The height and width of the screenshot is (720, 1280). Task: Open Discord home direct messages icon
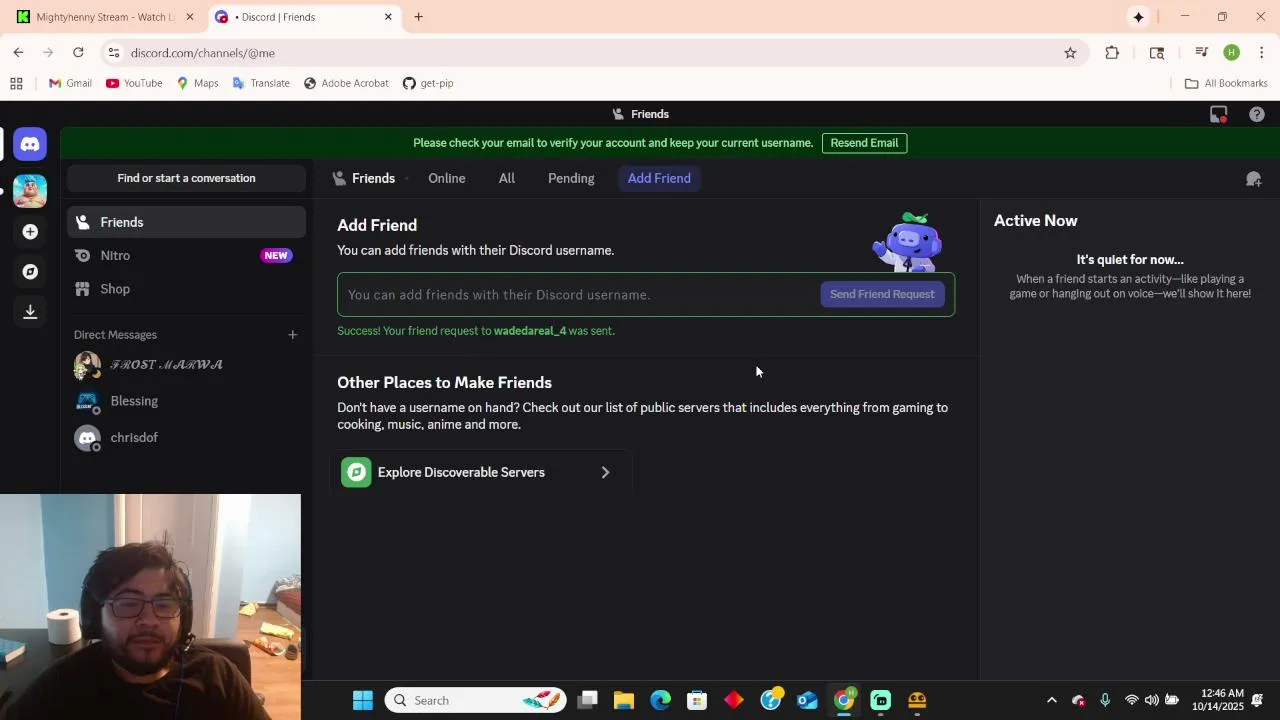(x=30, y=144)
